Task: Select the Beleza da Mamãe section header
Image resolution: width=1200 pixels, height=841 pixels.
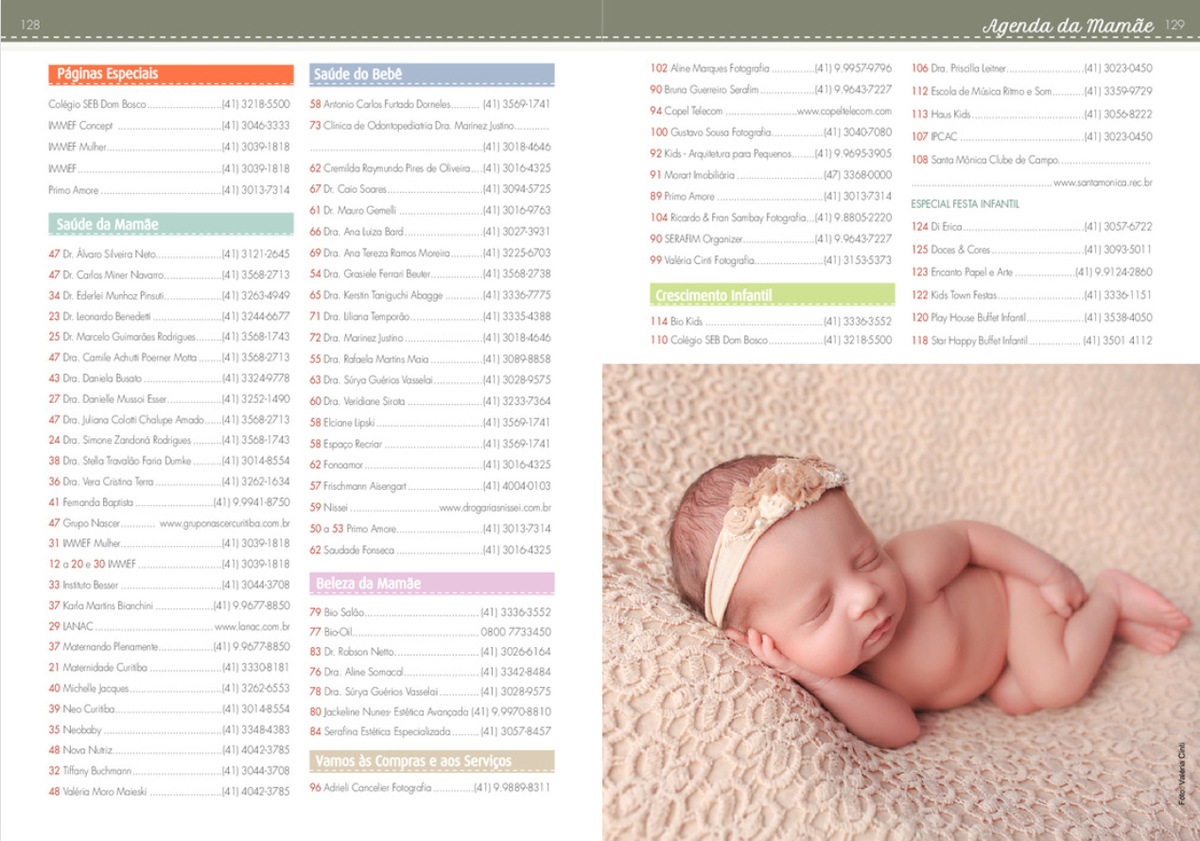Action: 432,583
